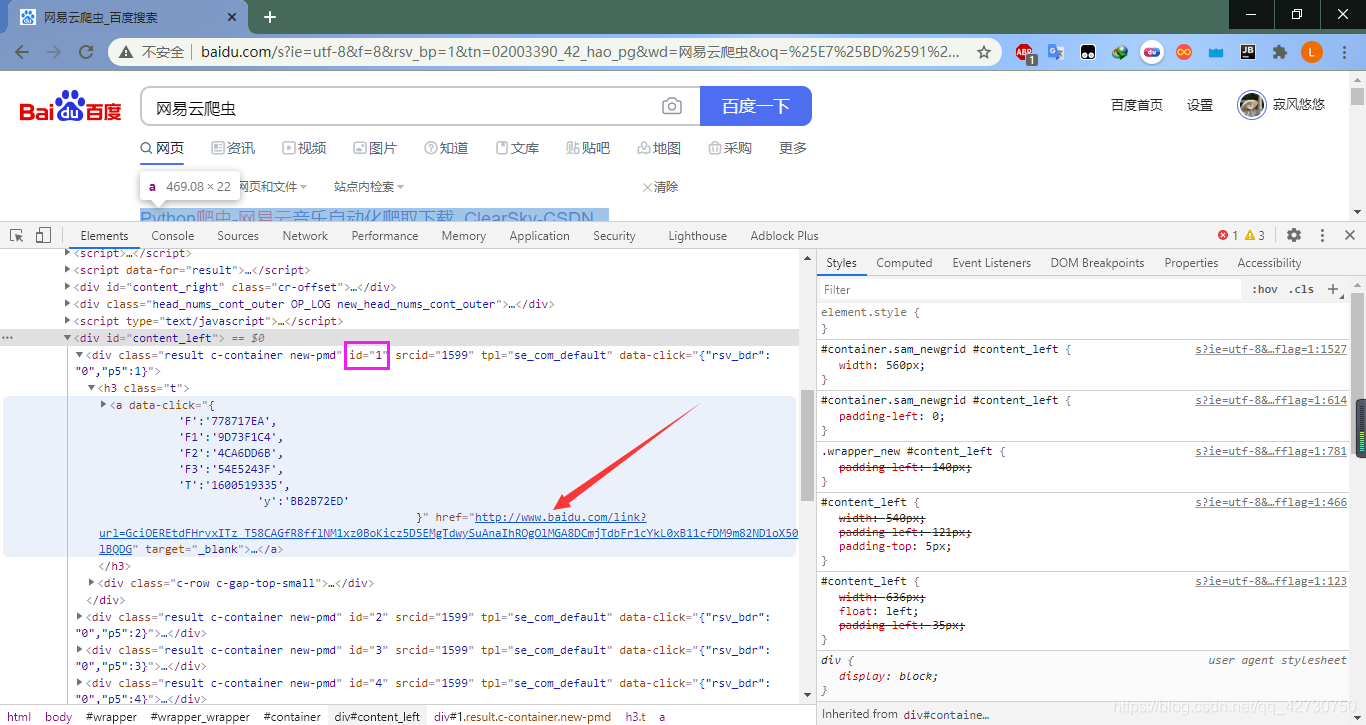Select the Baidu 资讯 search category
Viewport: 1366px width, 725px height.
pyautogui.click(x=233, y=148)
